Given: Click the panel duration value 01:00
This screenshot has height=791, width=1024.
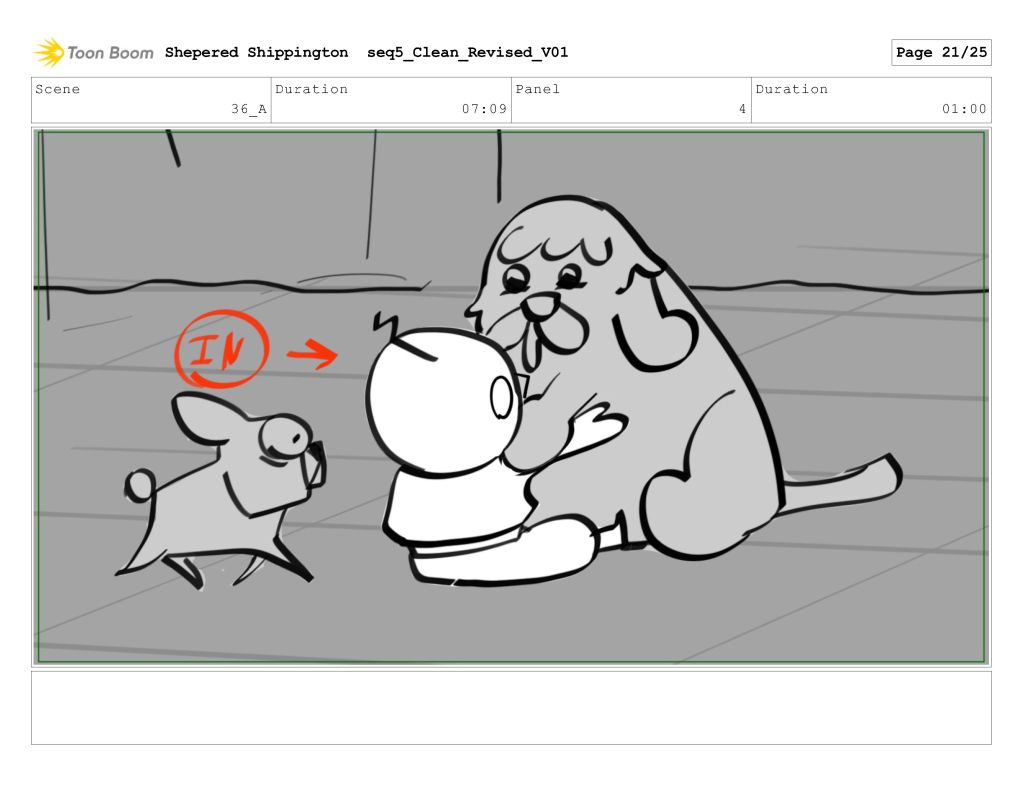Looking at the screenshot, I should (x=963, y=110).
